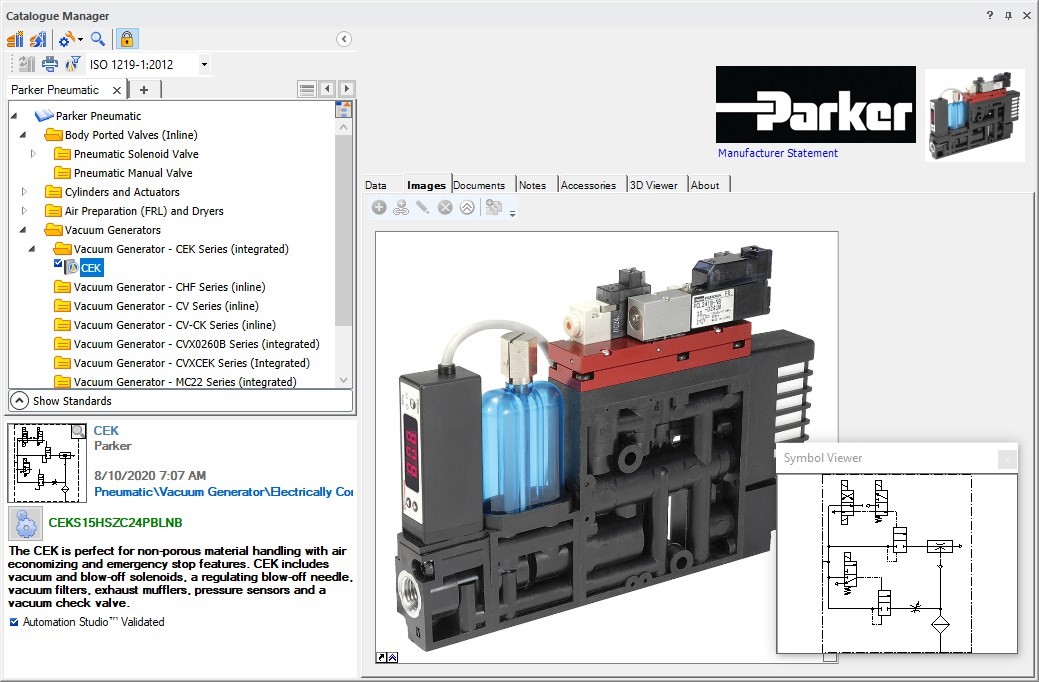
Task: Open the Documents tab
Action: pyautogui.click(x=479, y=185)
